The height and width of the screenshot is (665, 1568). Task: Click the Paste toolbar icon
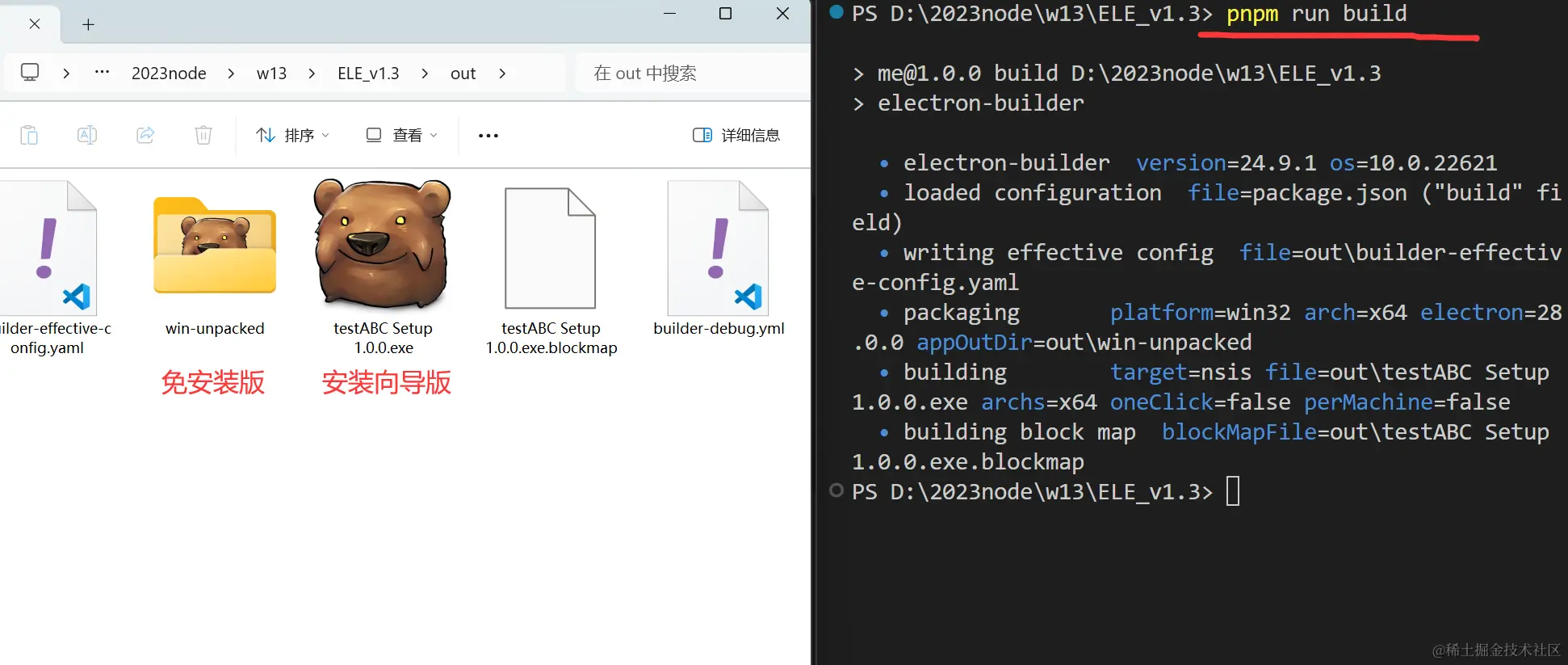pyautogui.click(x=29, y=135)
